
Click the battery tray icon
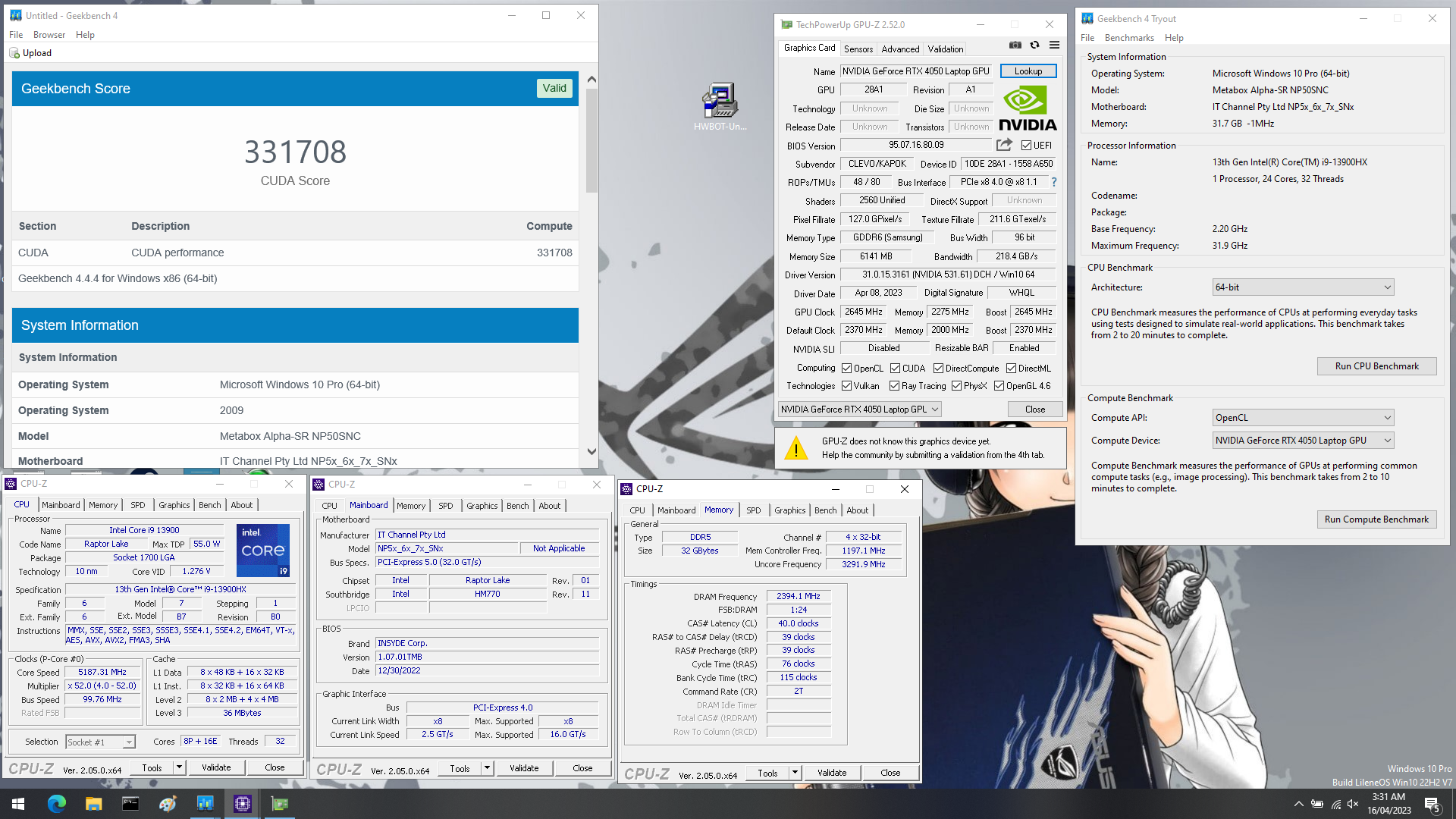click(x=1317, y=805)
